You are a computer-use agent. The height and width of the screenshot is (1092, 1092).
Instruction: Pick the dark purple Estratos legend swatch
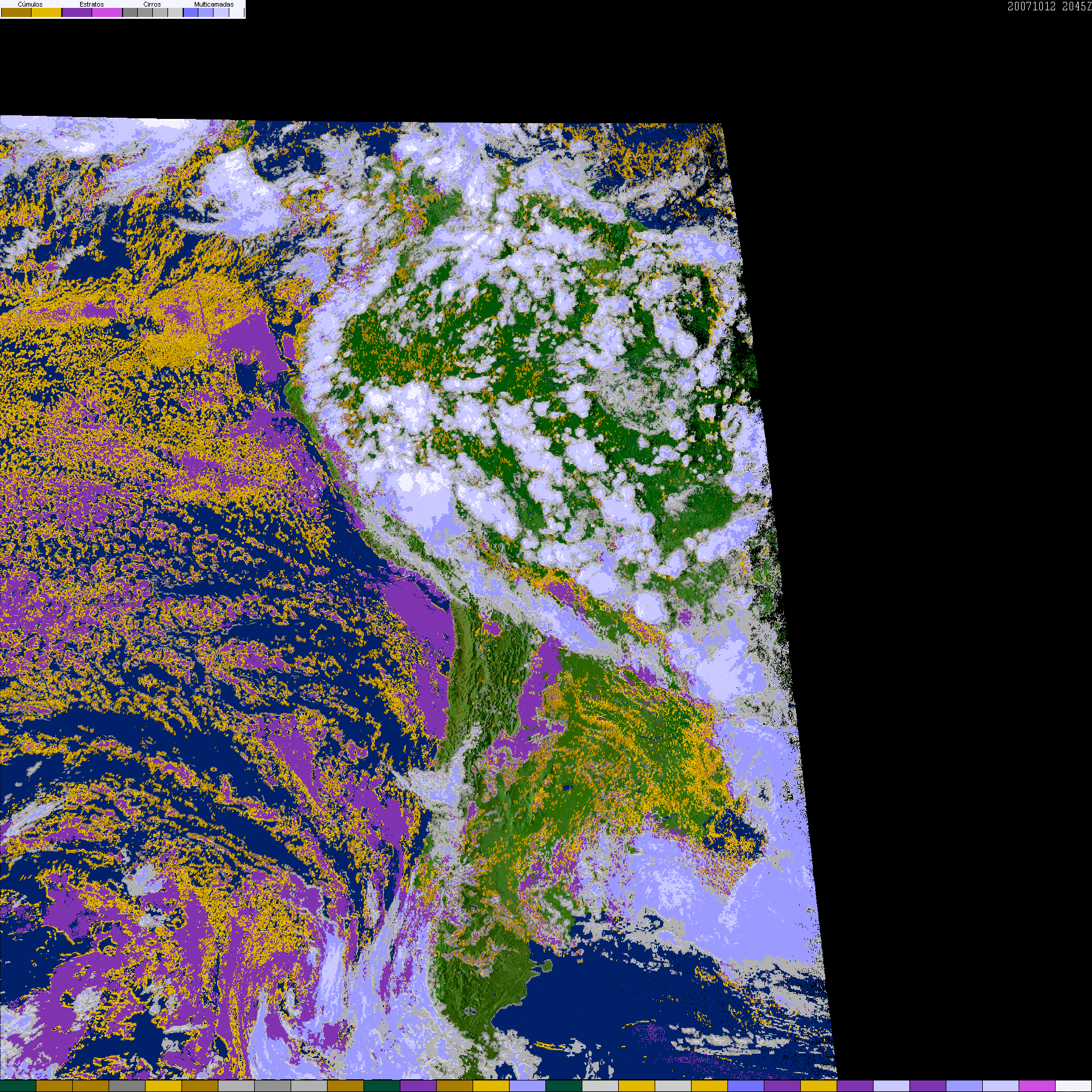point(77,12)
